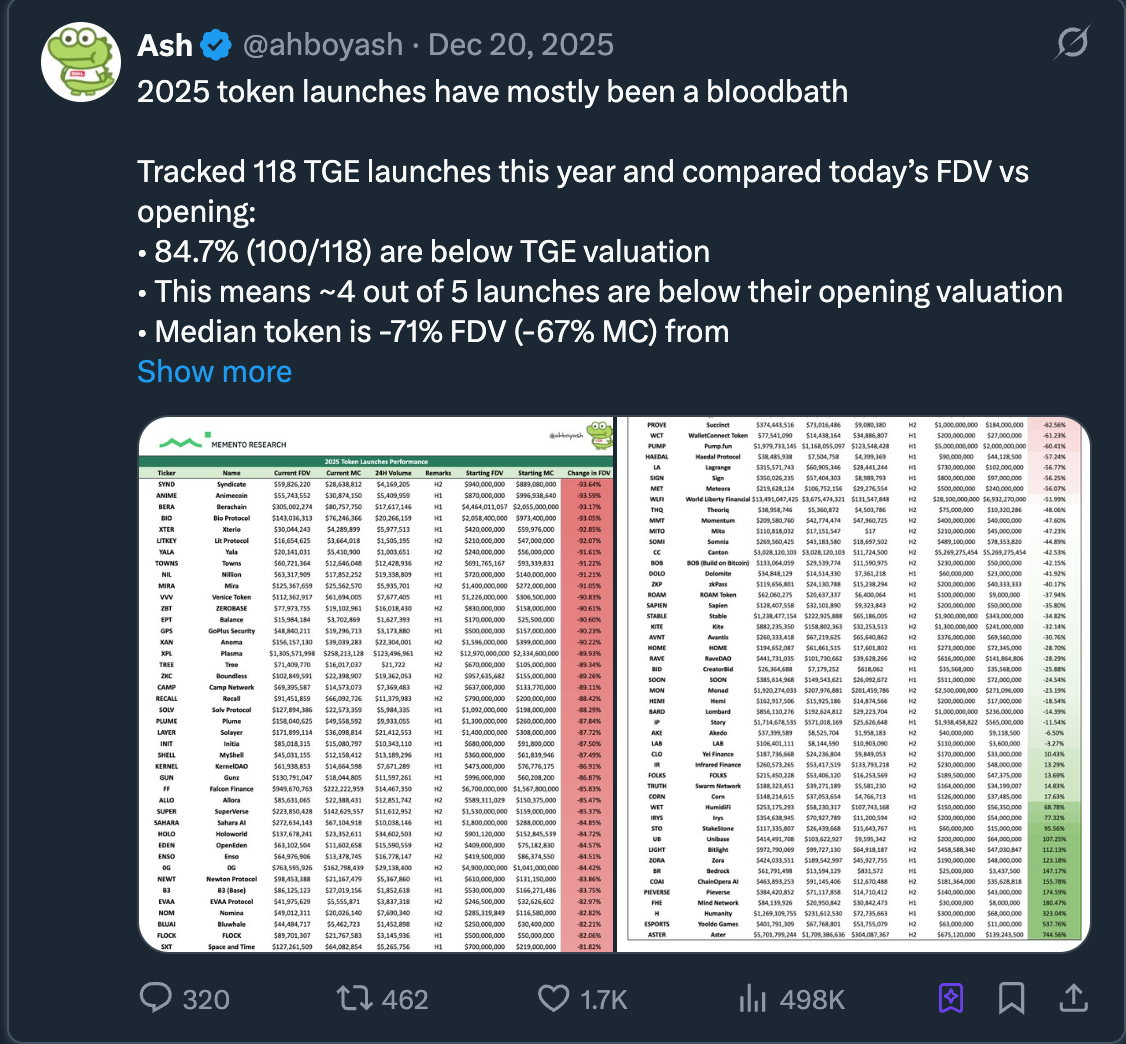Image resolution: width=1126 pixels, height=1044 pixels.
Task: Open view analytics bar-chart icon
Action: point(752,998)
